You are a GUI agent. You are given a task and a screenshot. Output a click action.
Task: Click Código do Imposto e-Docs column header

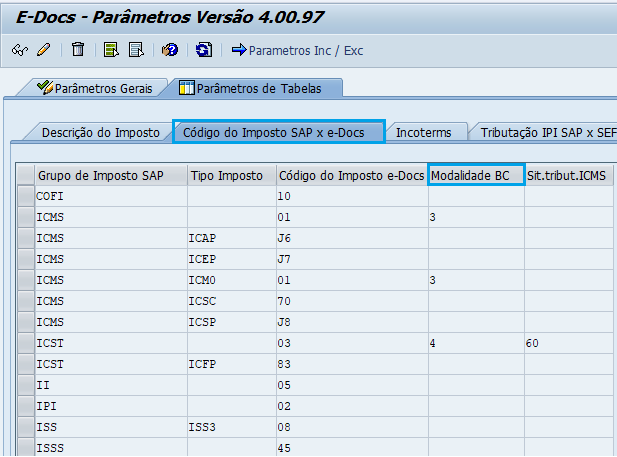(352, 176)
